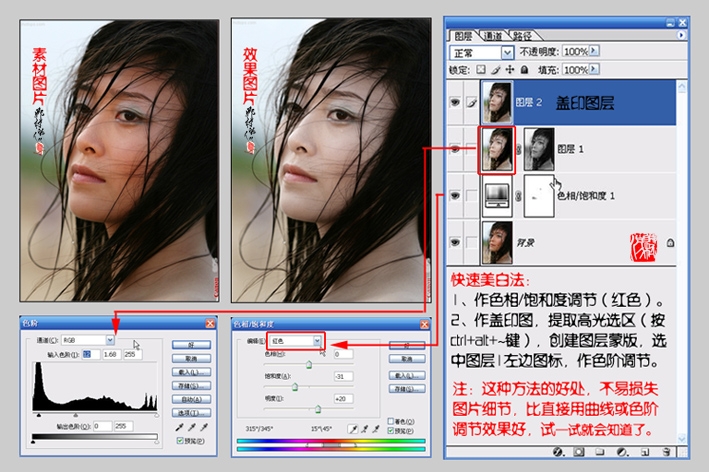Click saturation value field showing -31
Screen dimensions: 709x472
click(343, 376)
